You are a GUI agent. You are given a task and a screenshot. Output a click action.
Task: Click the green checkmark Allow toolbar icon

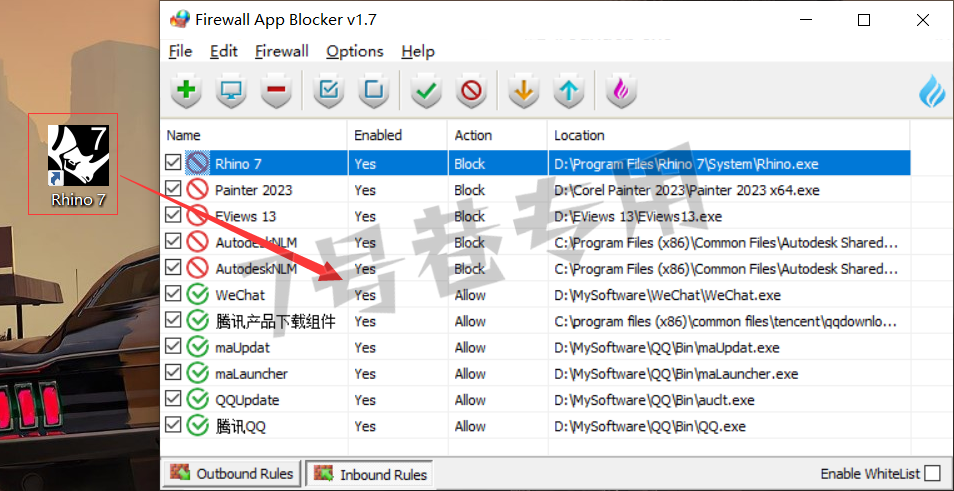pyautogui.click(x=426, y=91)
